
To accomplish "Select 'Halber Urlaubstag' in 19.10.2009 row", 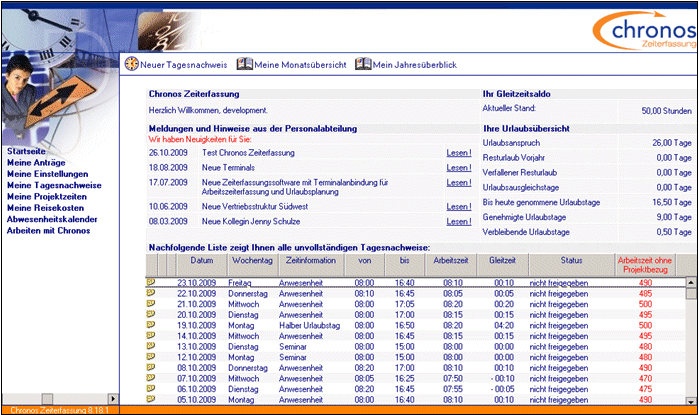I will pyautogui.click(x=309, y=325).
